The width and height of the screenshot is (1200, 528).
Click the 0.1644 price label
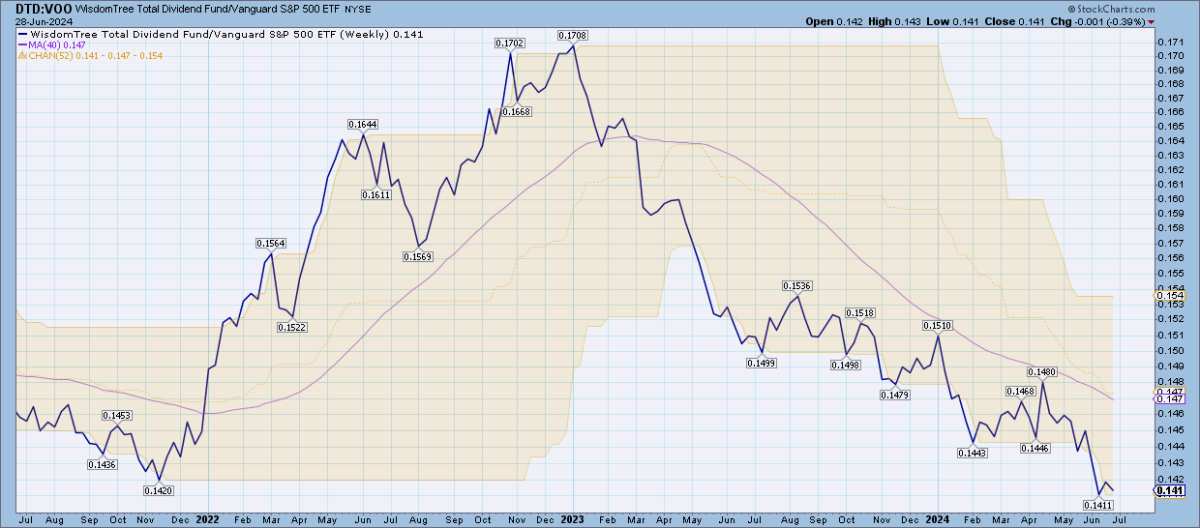pyautogui.click(x=363, y=124)
